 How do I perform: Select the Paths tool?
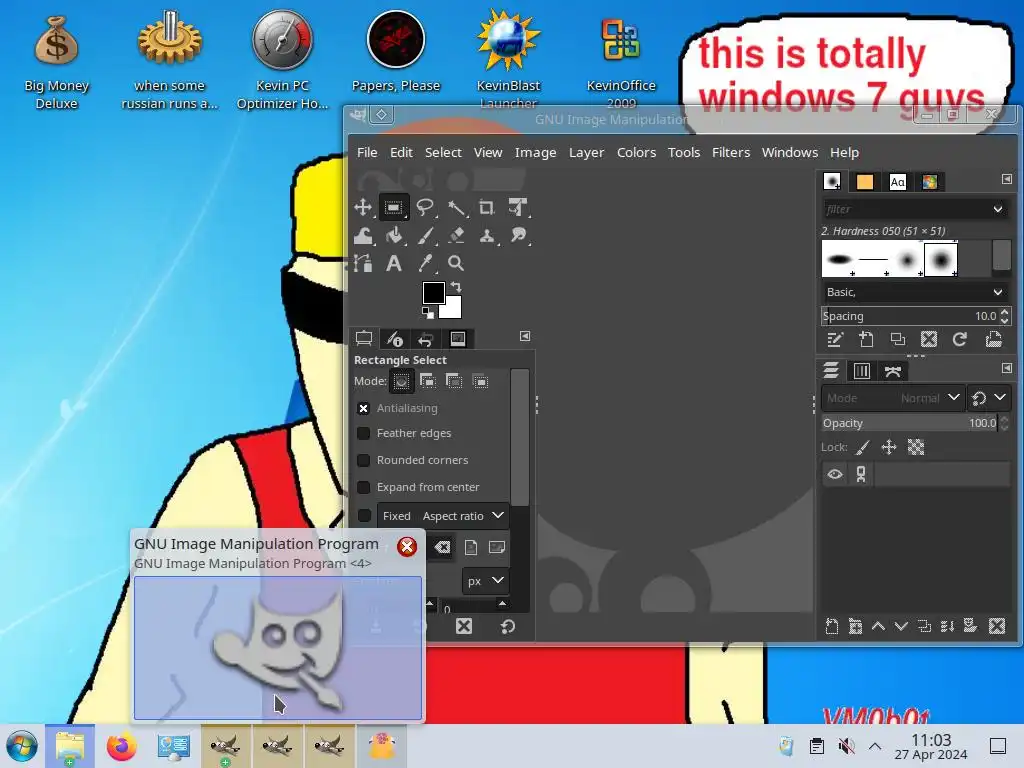pyautogui.click(x=363, y=263)
